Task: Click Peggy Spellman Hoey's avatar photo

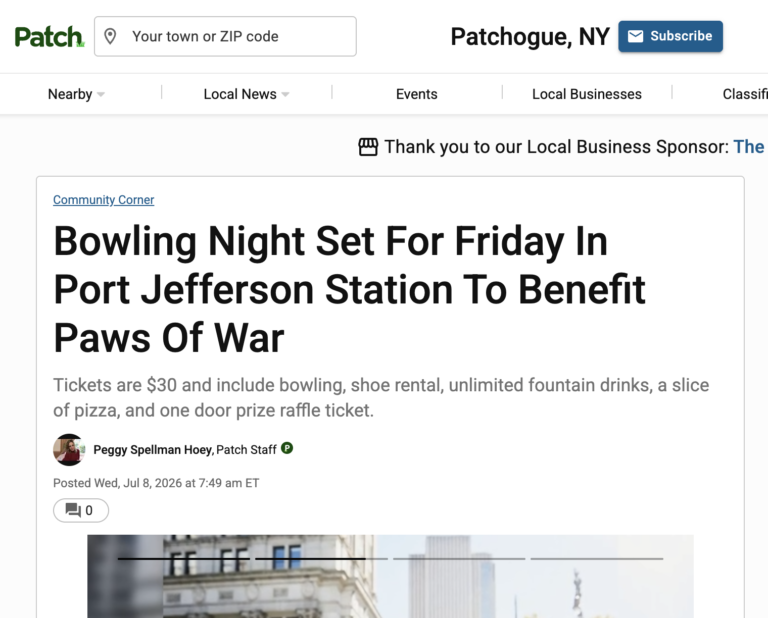Action: pos(69,450)
